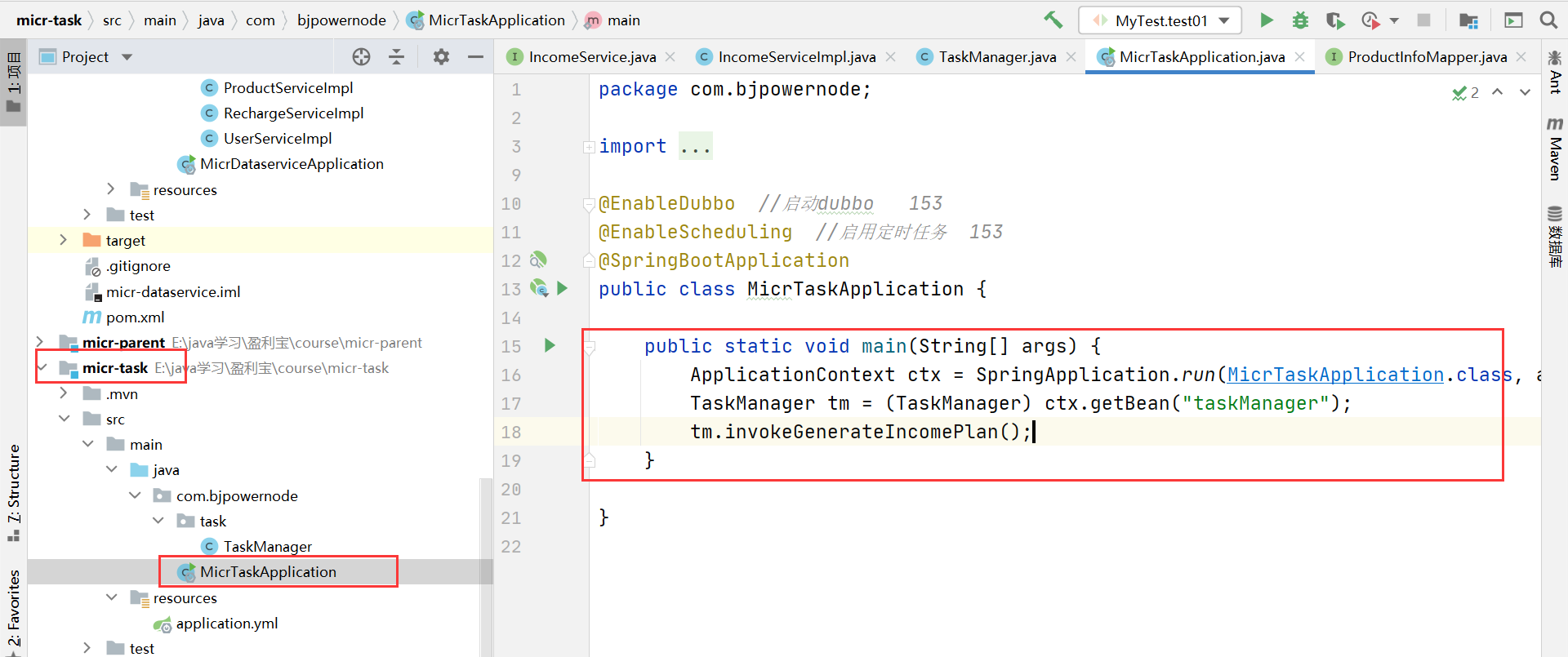1568x657 pixels.
Task: Open the 数据库 database tool window
Action: click(1555, 237)
